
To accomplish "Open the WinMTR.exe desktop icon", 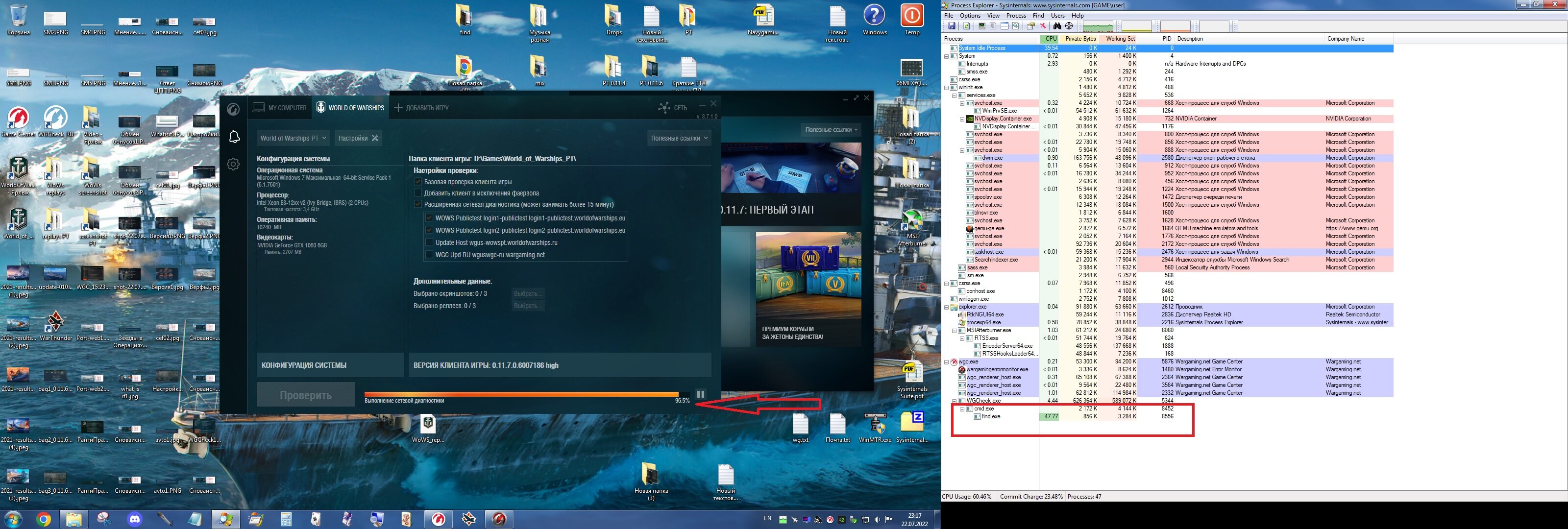I will point(875,427).
